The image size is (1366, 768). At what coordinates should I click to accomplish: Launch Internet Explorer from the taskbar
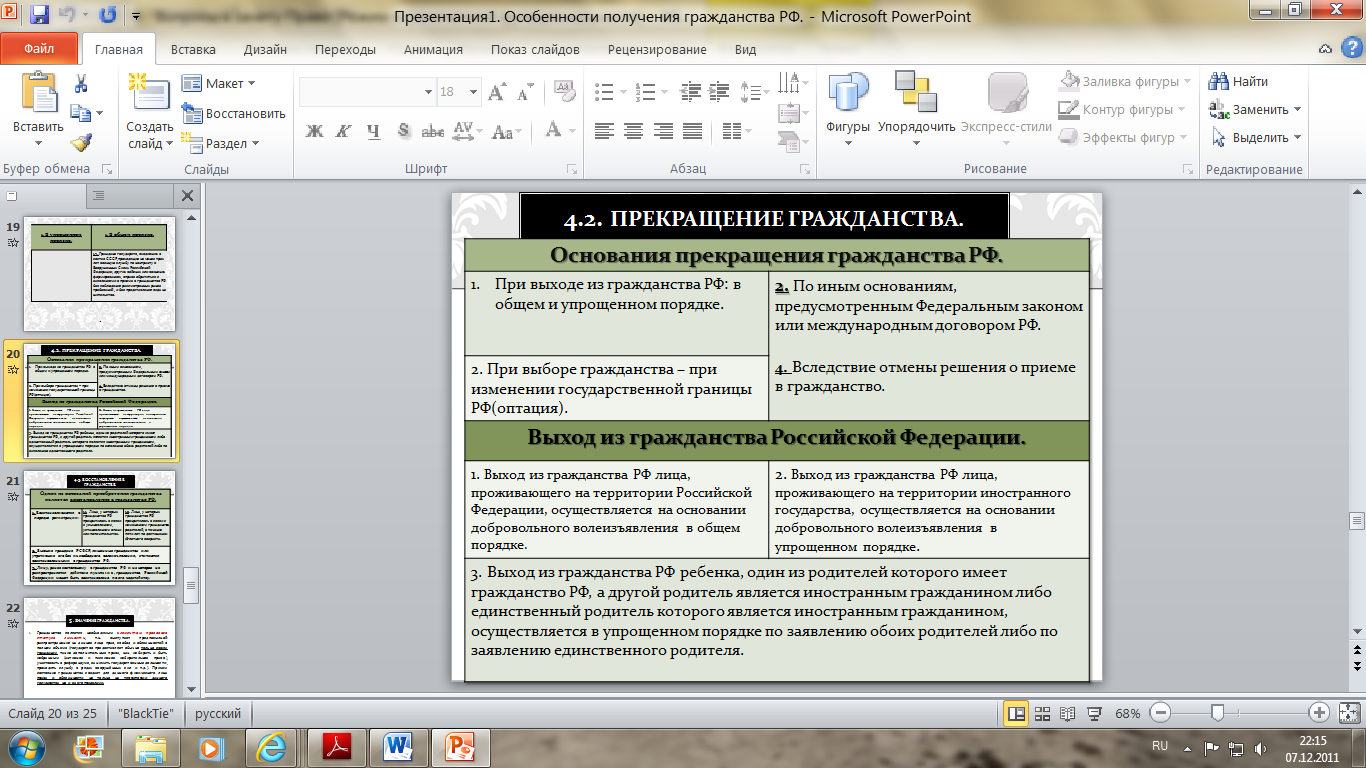[272, 746]
